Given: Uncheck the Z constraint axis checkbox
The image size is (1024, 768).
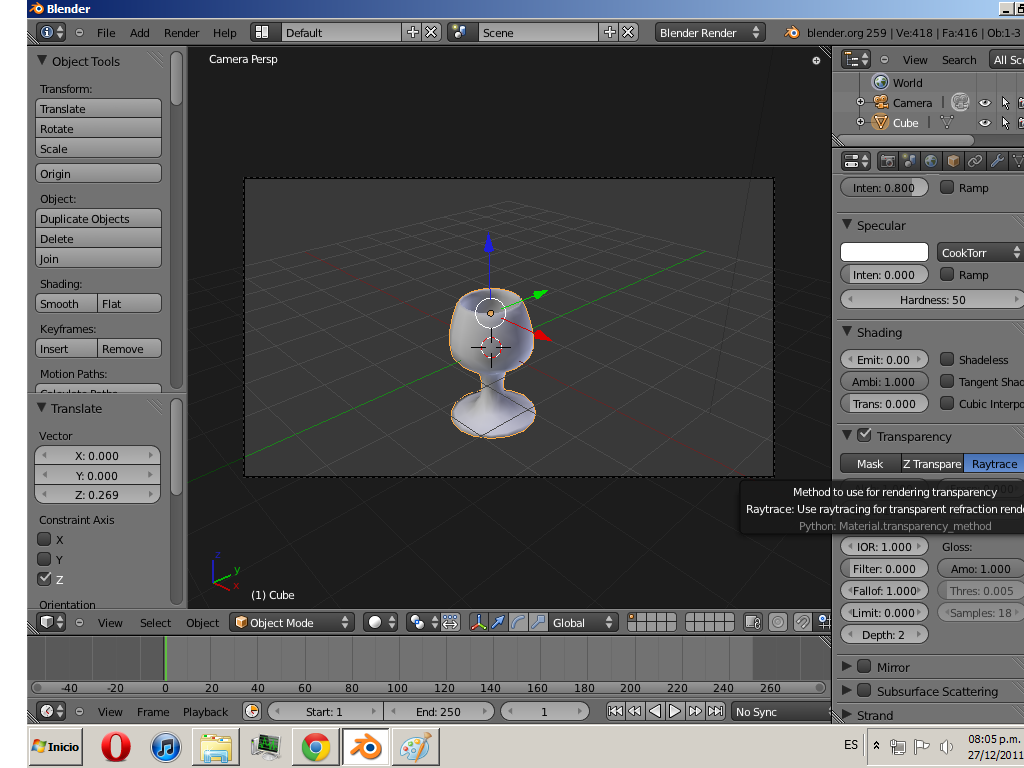Looking at the screenshot, I should click(44, 579).
